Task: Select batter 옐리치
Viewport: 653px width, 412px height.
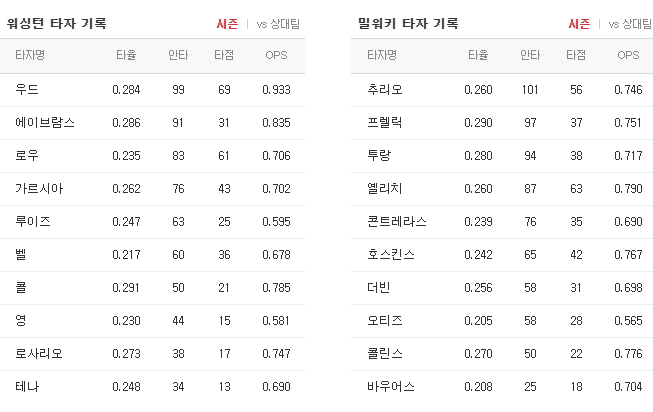Action: tap(385, 189)
